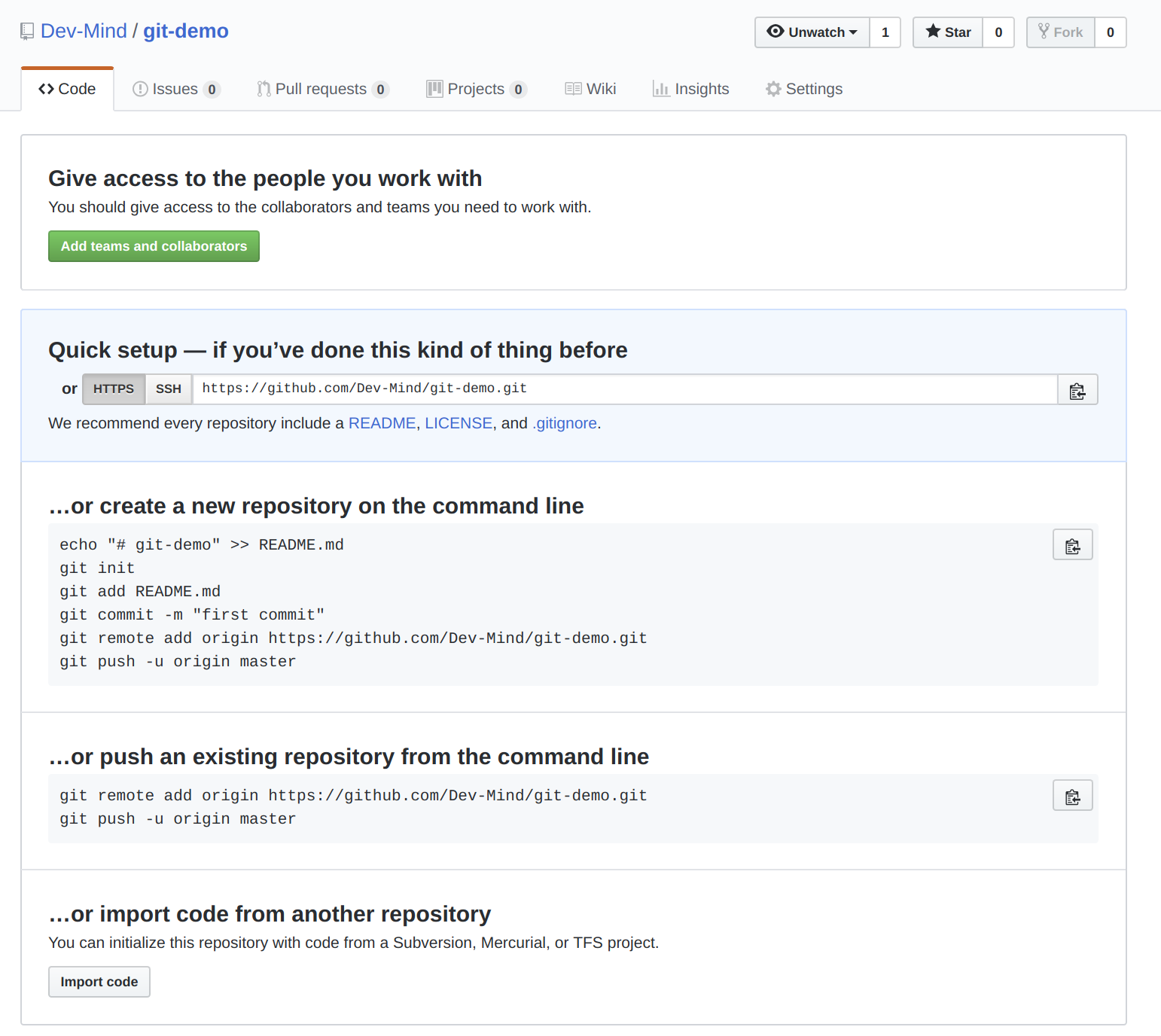Click the star icon on the Star button

[933, 31]
